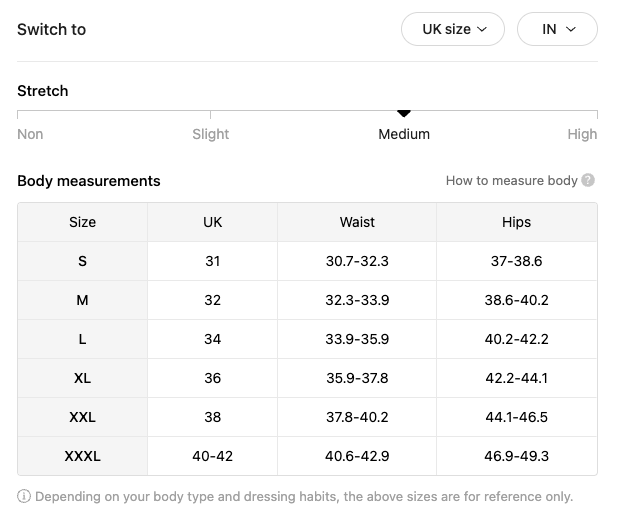
Task: Select the Non stretch label
Action: (30, 134)
